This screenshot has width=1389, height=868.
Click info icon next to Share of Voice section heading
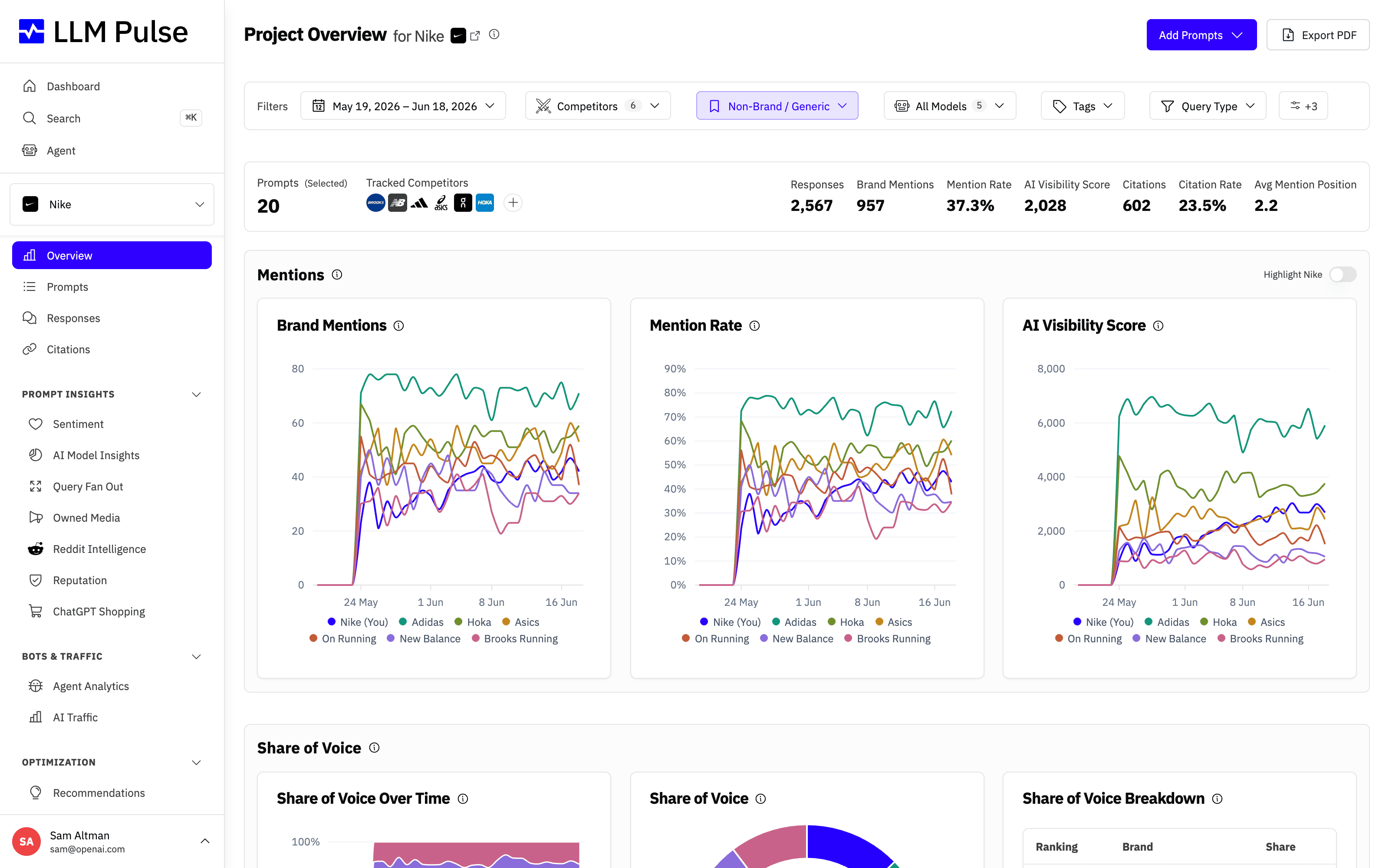coord(374,748)
